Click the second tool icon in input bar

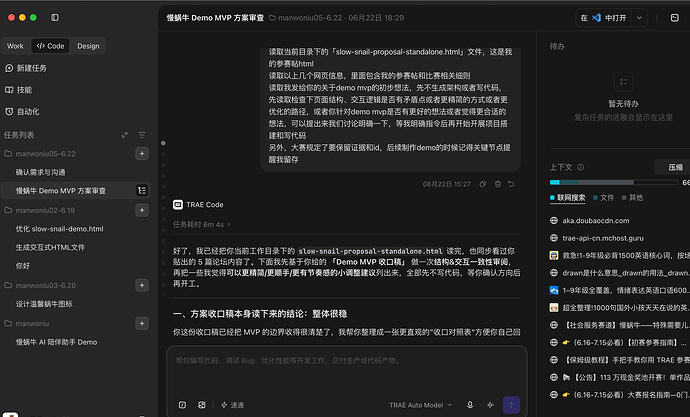pyautogui.click(x=202, y=405)
